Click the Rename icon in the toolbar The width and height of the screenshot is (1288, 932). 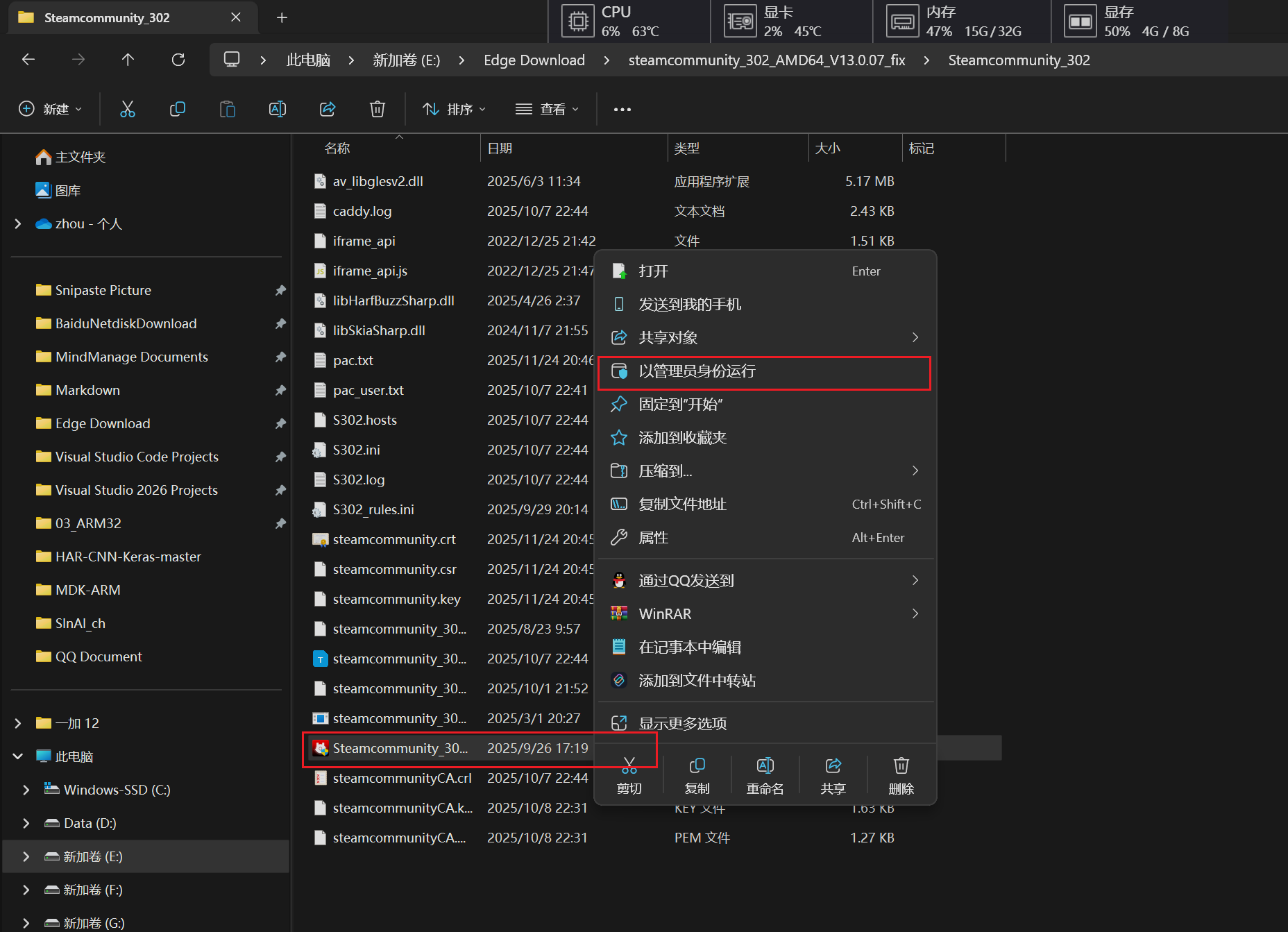point(278,109)
